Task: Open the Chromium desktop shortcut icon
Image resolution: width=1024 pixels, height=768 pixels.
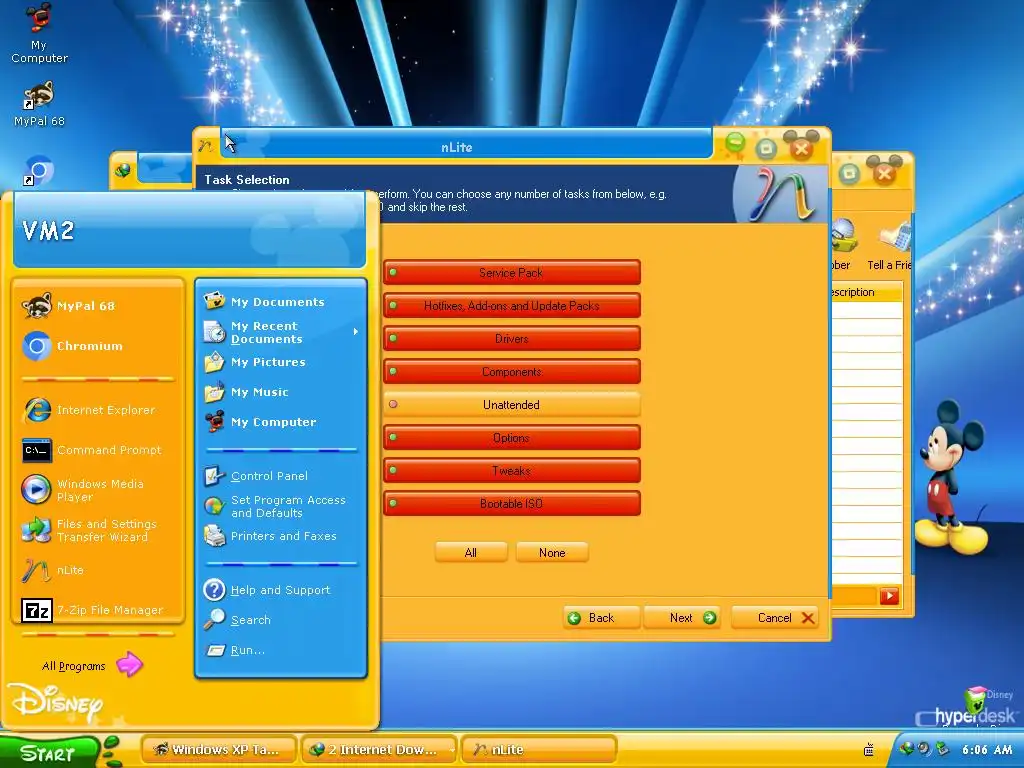Action: coord(39,170)
